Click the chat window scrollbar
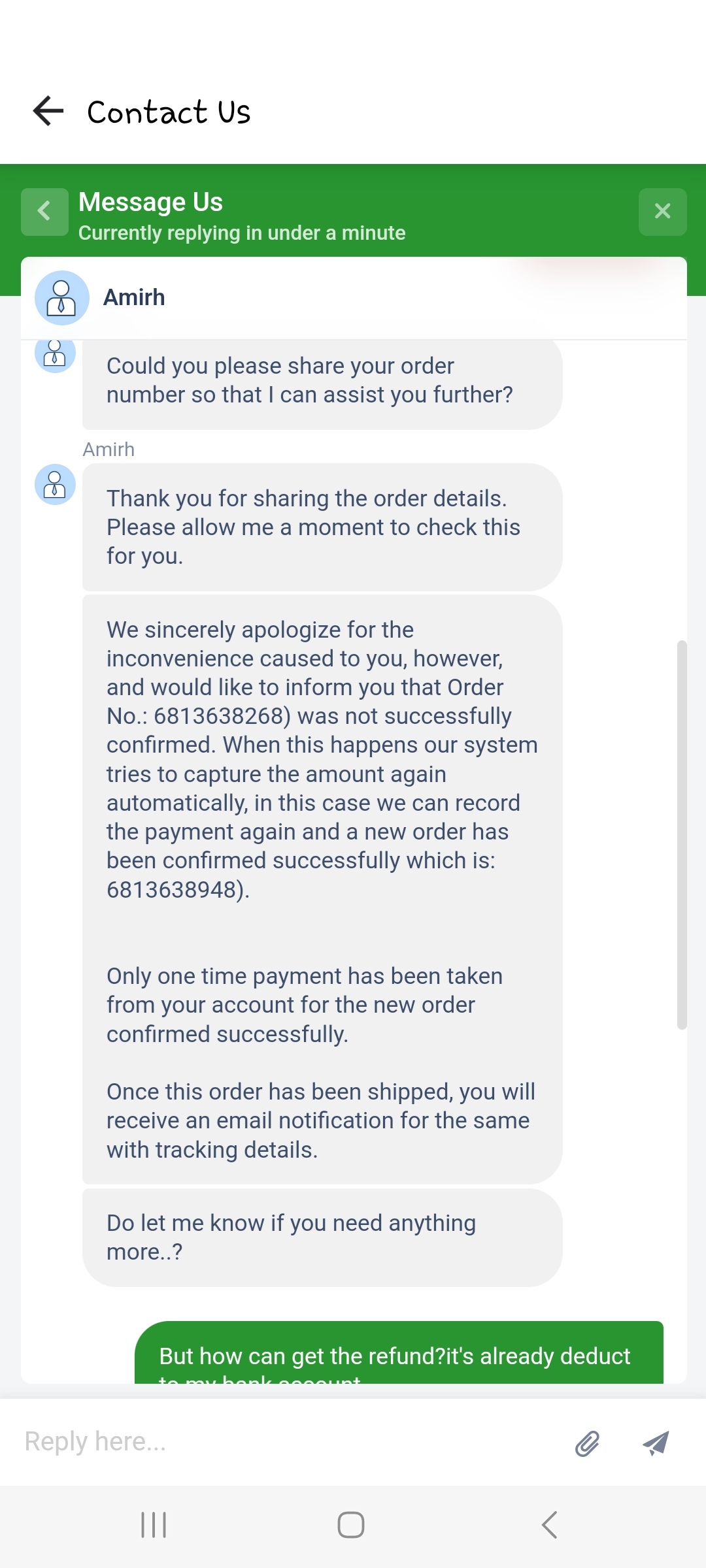The image size is (706, 1568). click(682, 835)
